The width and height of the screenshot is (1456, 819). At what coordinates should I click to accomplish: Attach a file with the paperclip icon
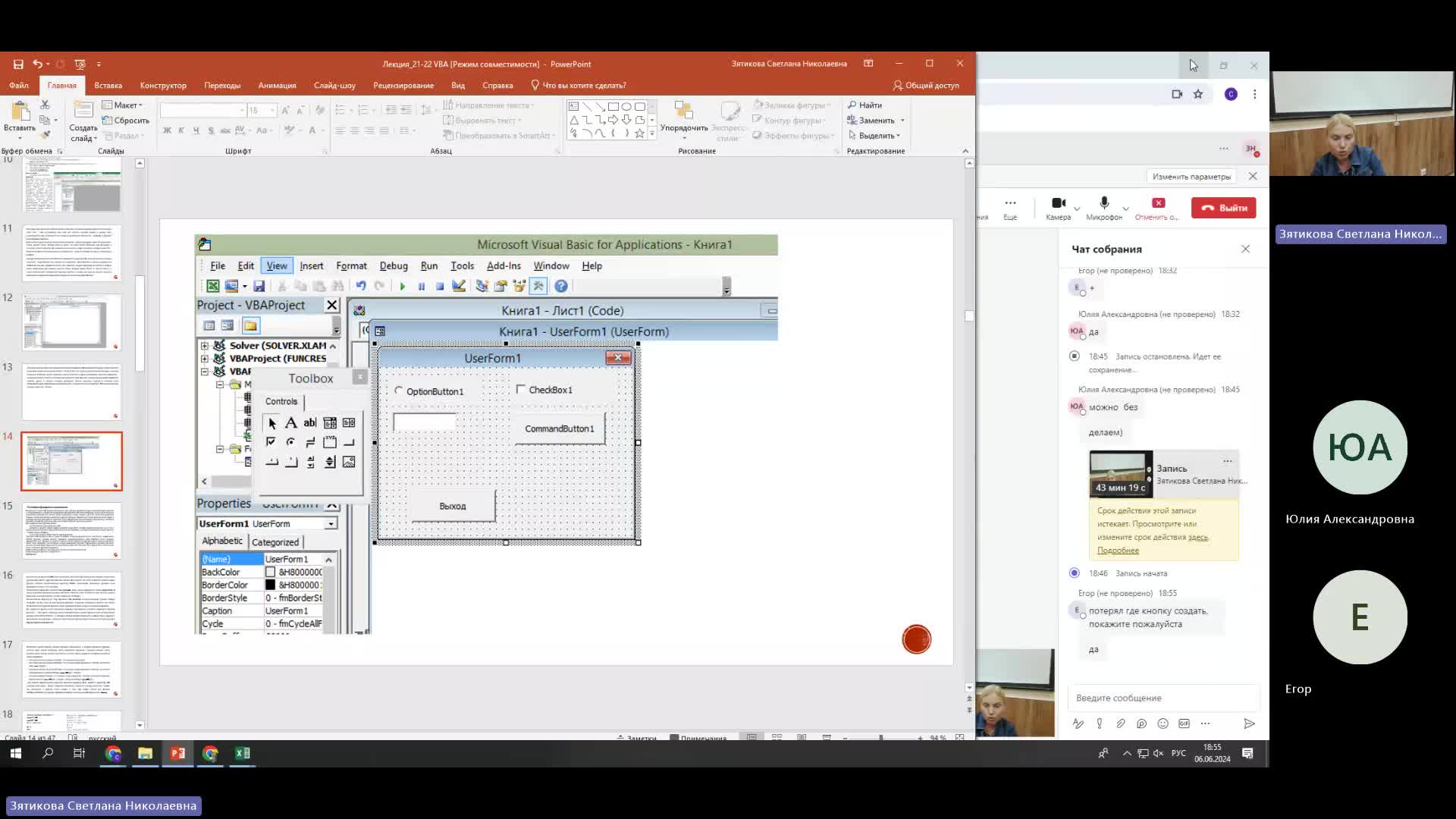1120,723
